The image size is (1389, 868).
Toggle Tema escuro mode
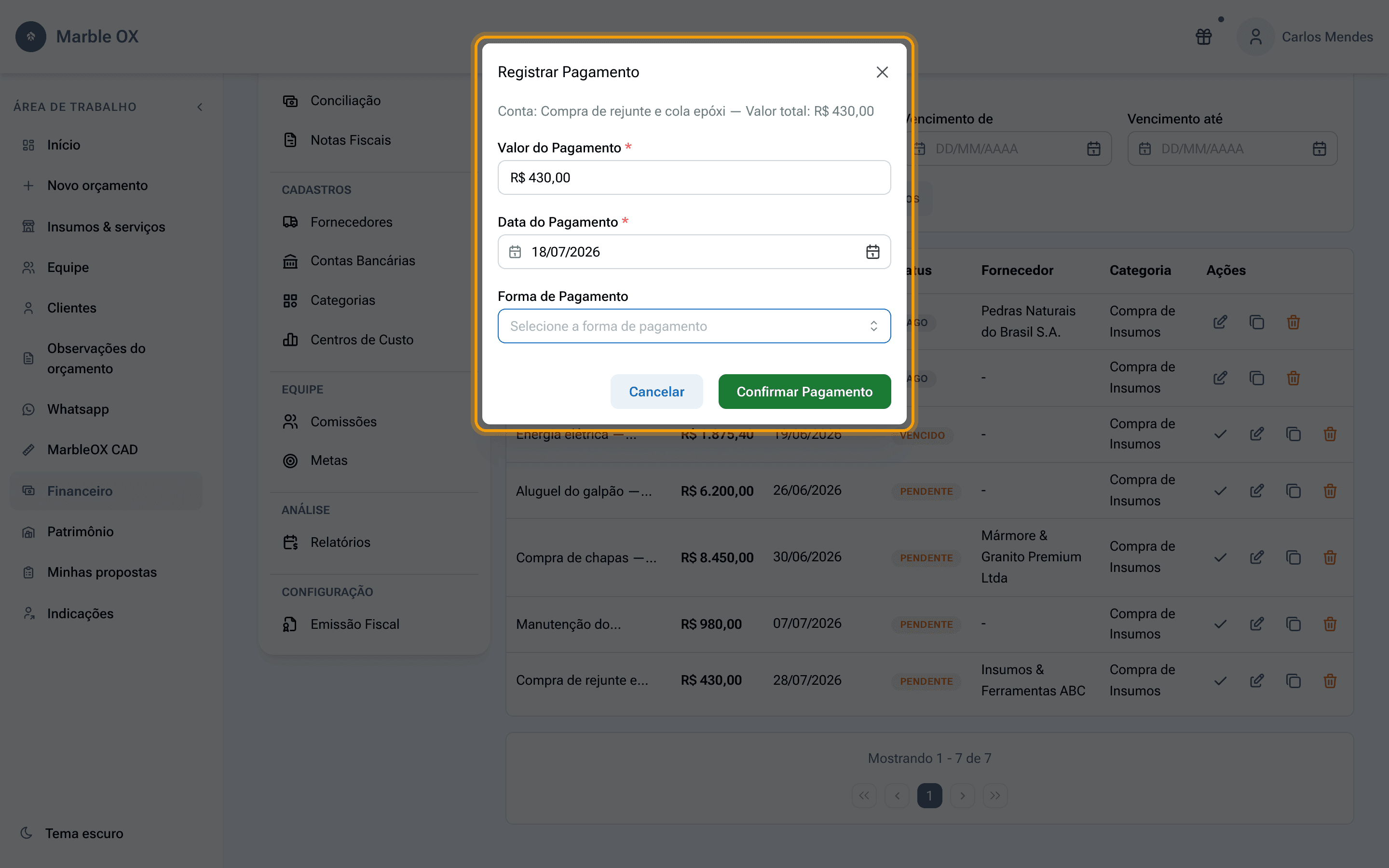pos(72,833)
